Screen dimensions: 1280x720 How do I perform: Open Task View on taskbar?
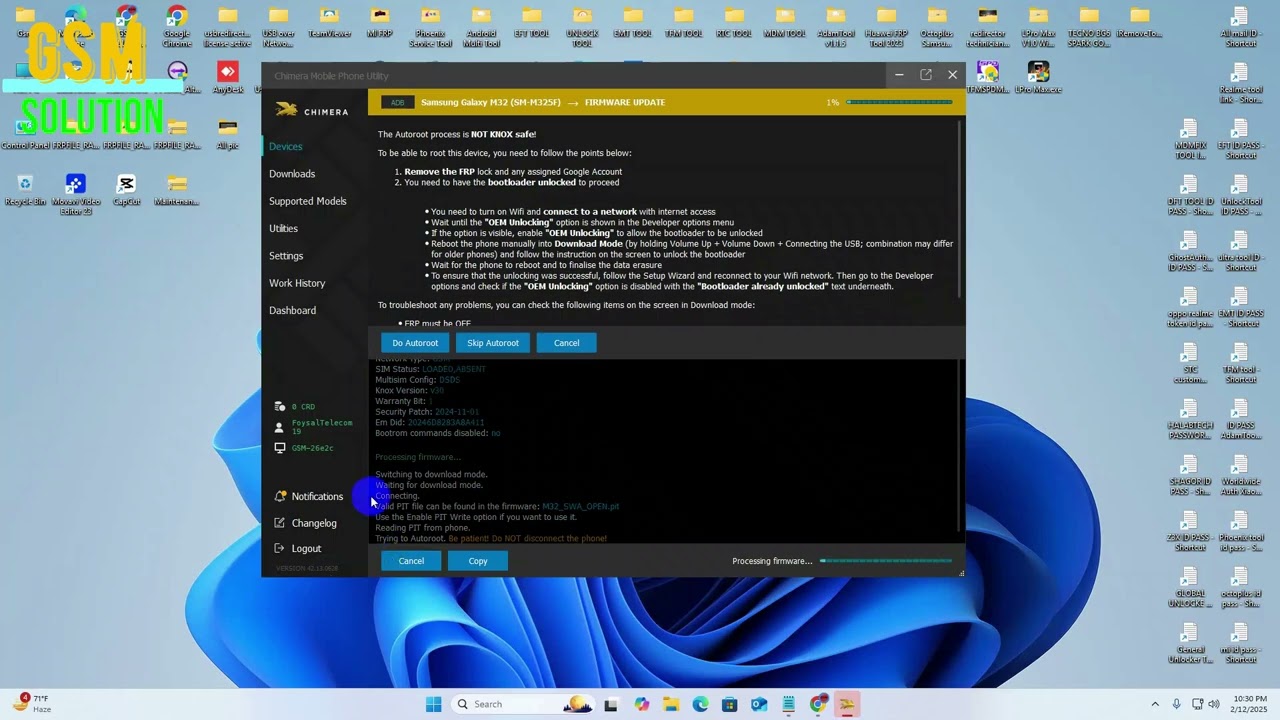tap(611, 704)
